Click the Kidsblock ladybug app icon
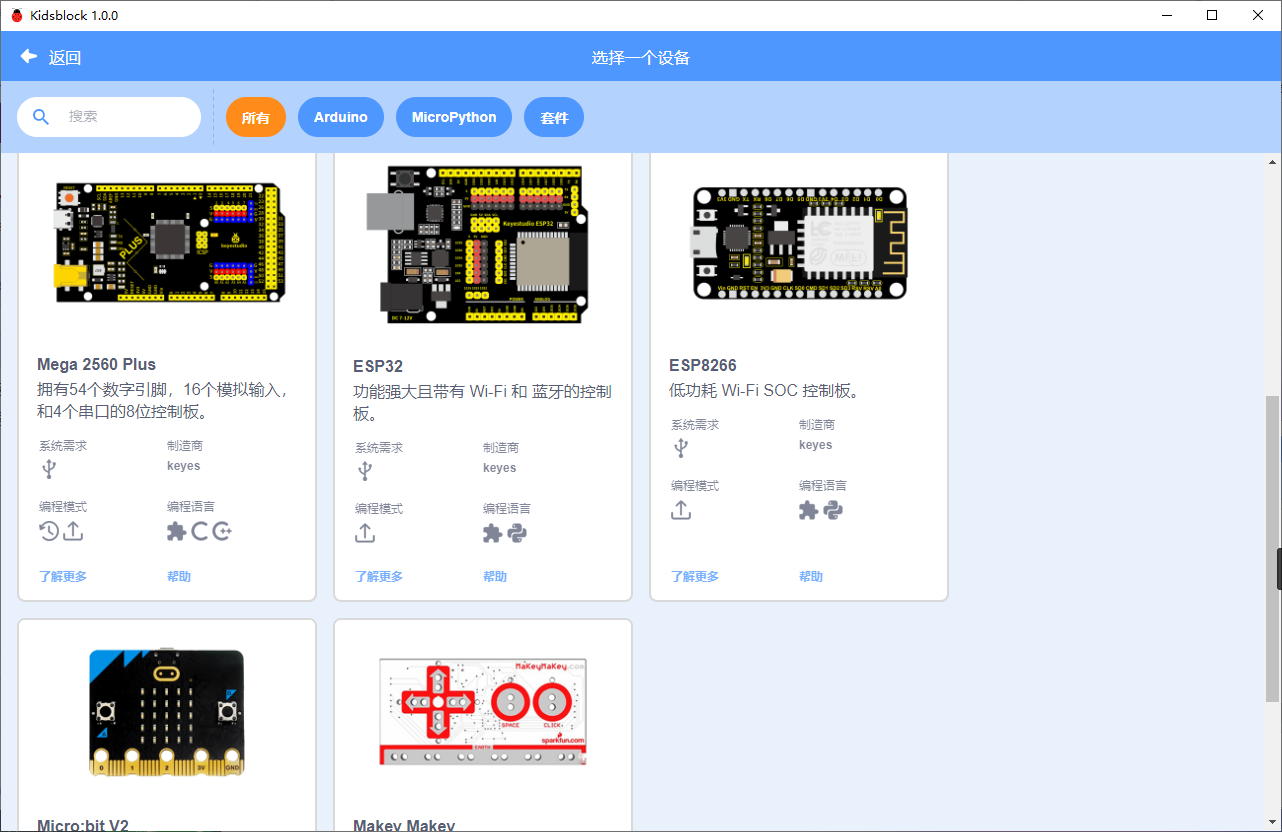 tap(16, 15)
